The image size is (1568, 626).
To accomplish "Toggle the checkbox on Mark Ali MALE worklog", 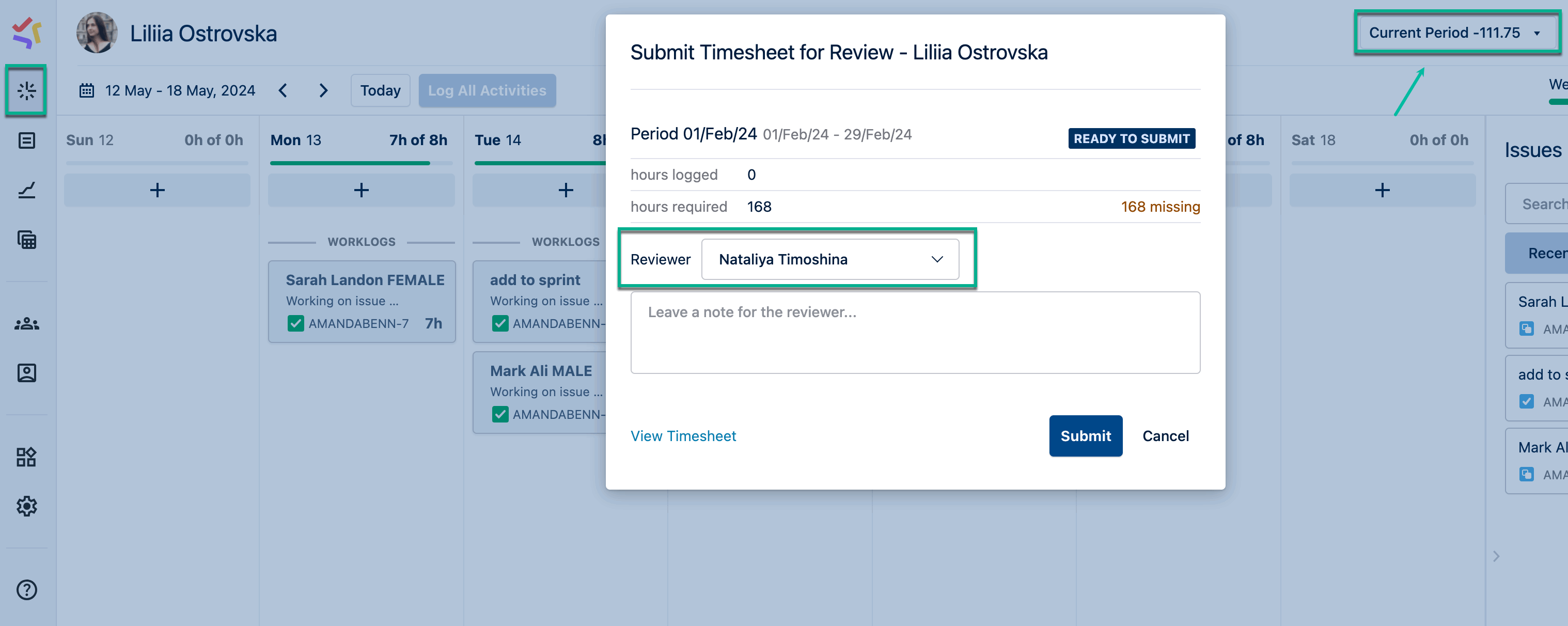I will point(500,414).
